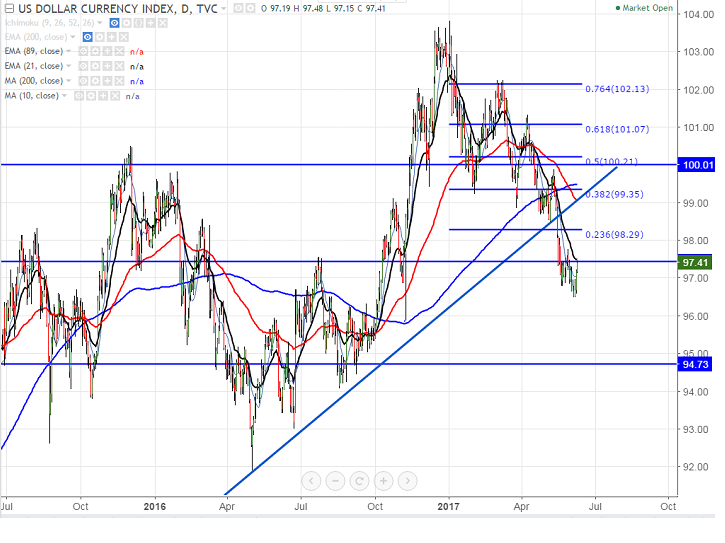
Task: Expand the EMA (21, close) dropdown arrow
Action: (x=68, y=66)
